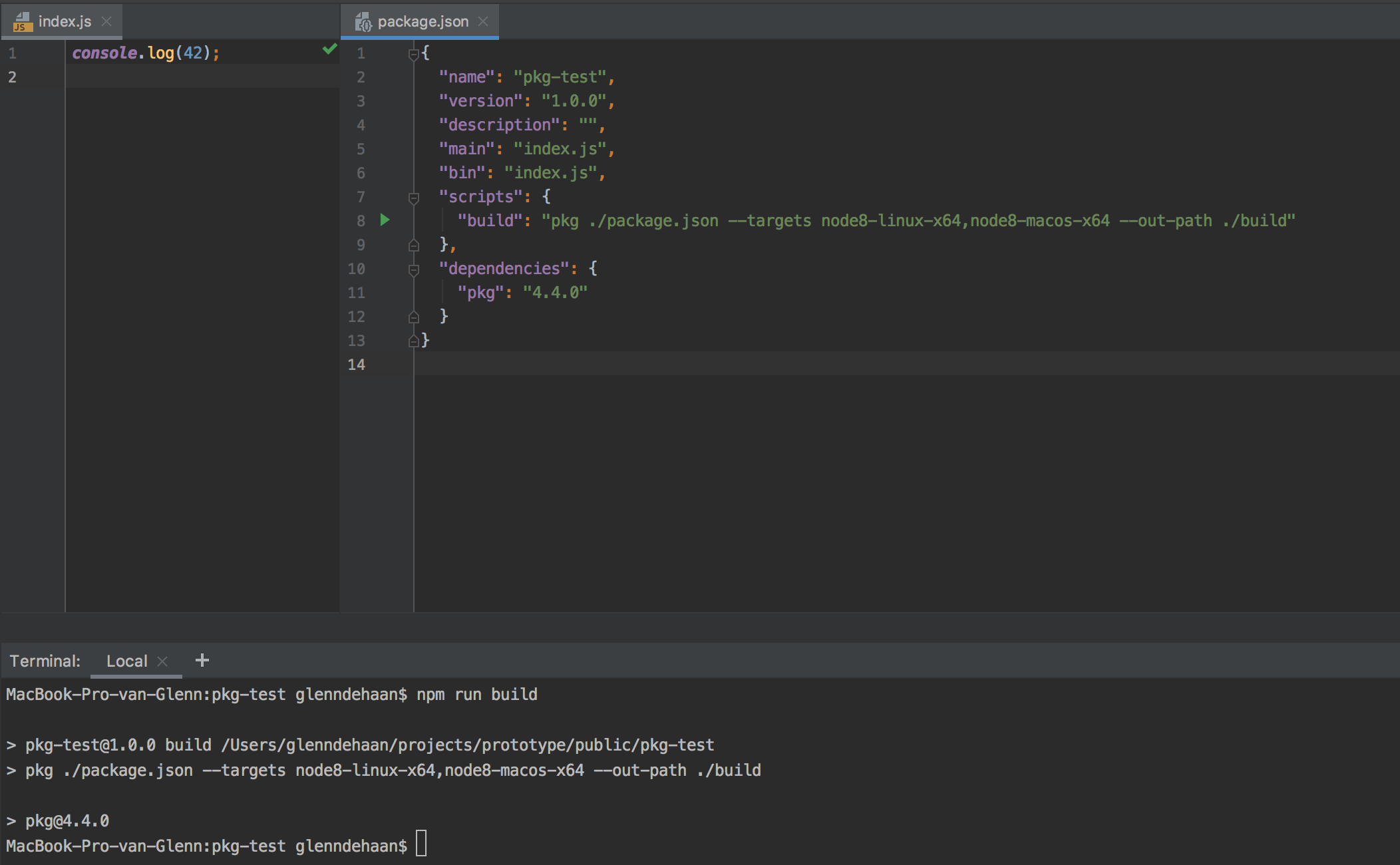Close the index.js tab
The image size is (1400, 865).
click(107, 21)
